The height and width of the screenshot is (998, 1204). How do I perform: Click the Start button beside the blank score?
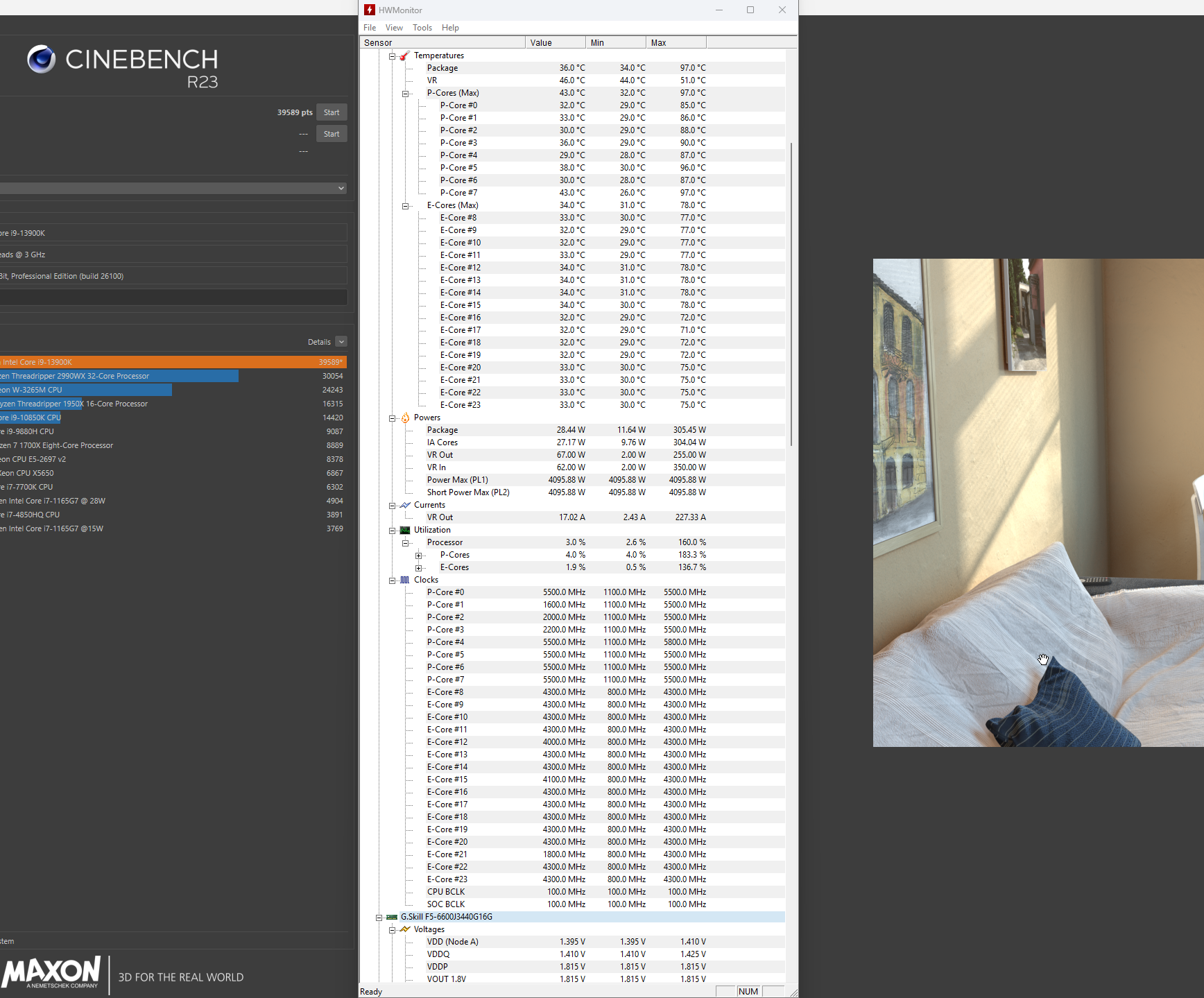332,134
